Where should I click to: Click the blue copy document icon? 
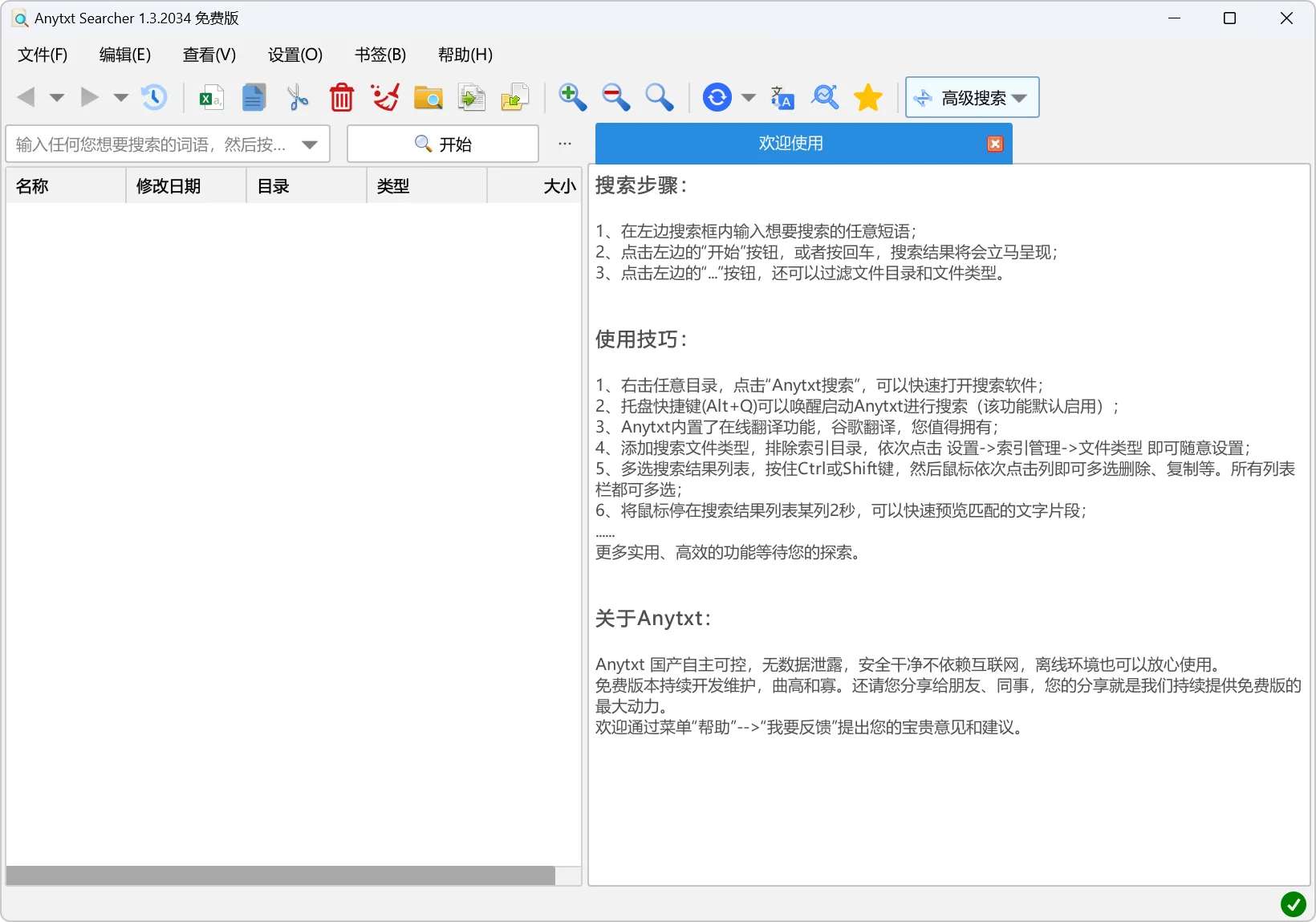click(254, 98)
